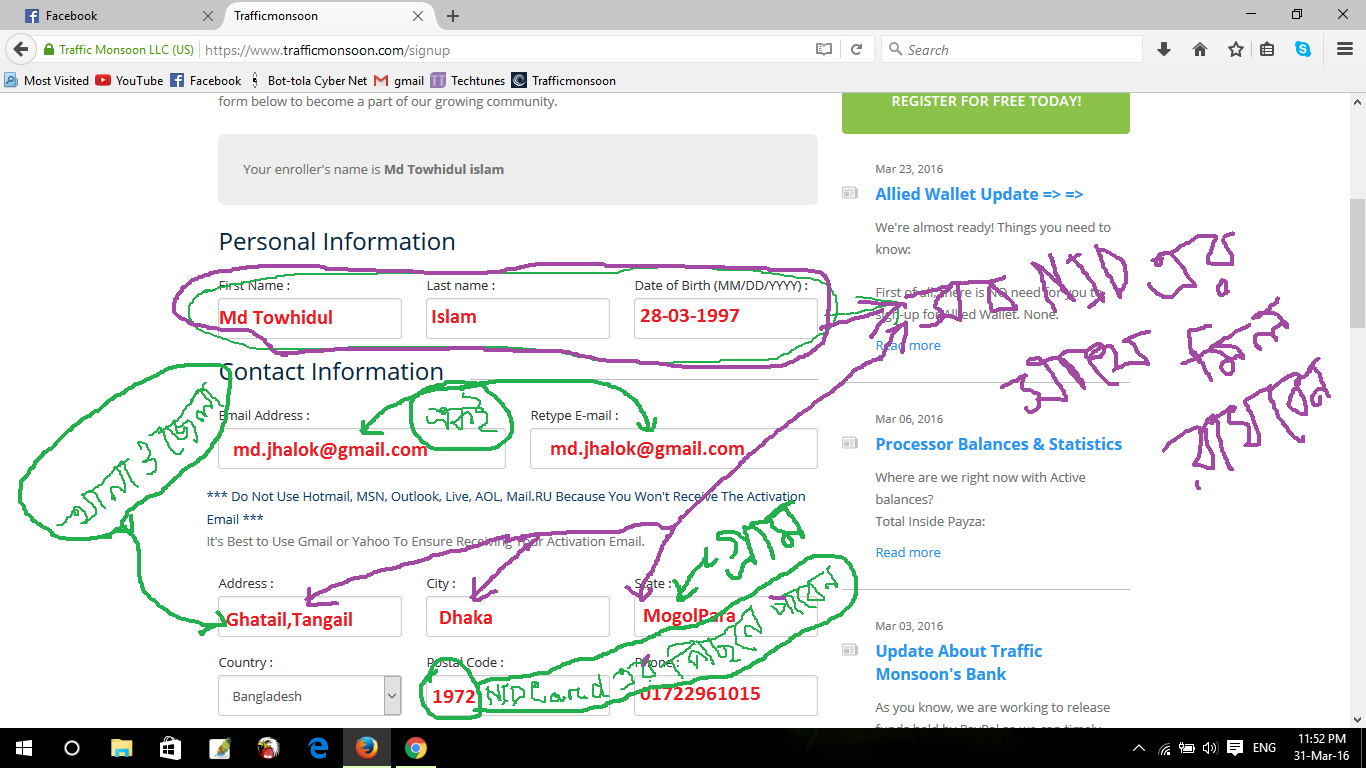The image size is (1366, 768).
Task: Click the ENG language indicator
Action: pyautogui.click(x=1264, y=748)
